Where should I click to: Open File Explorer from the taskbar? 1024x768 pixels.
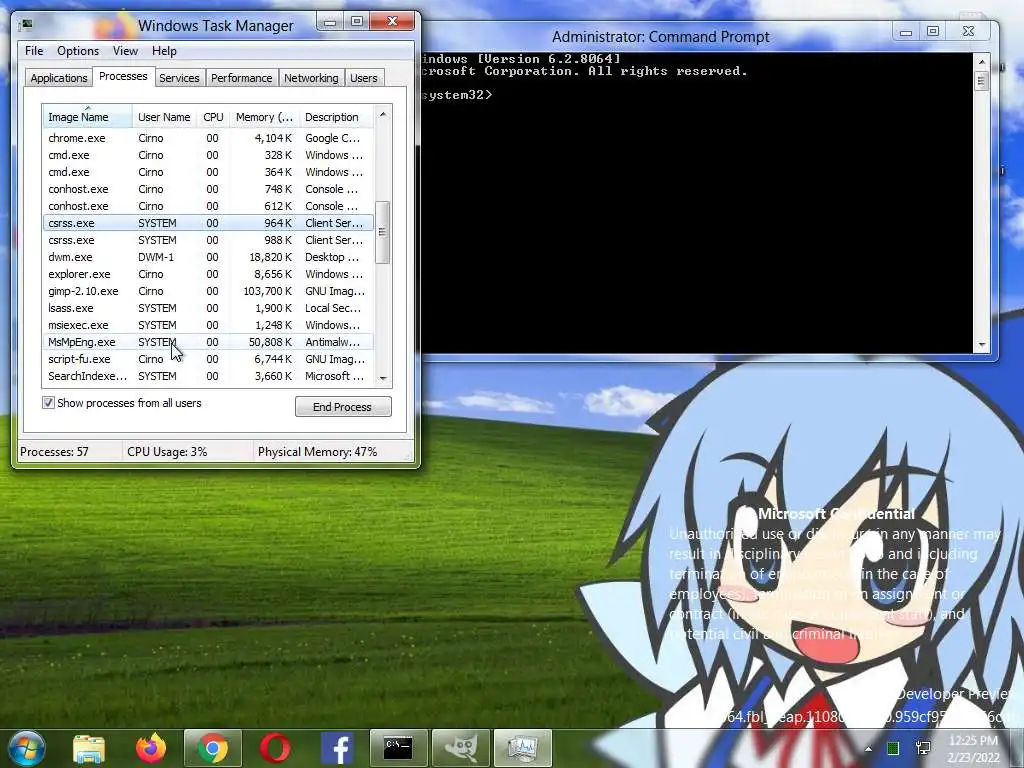point(89,748)
